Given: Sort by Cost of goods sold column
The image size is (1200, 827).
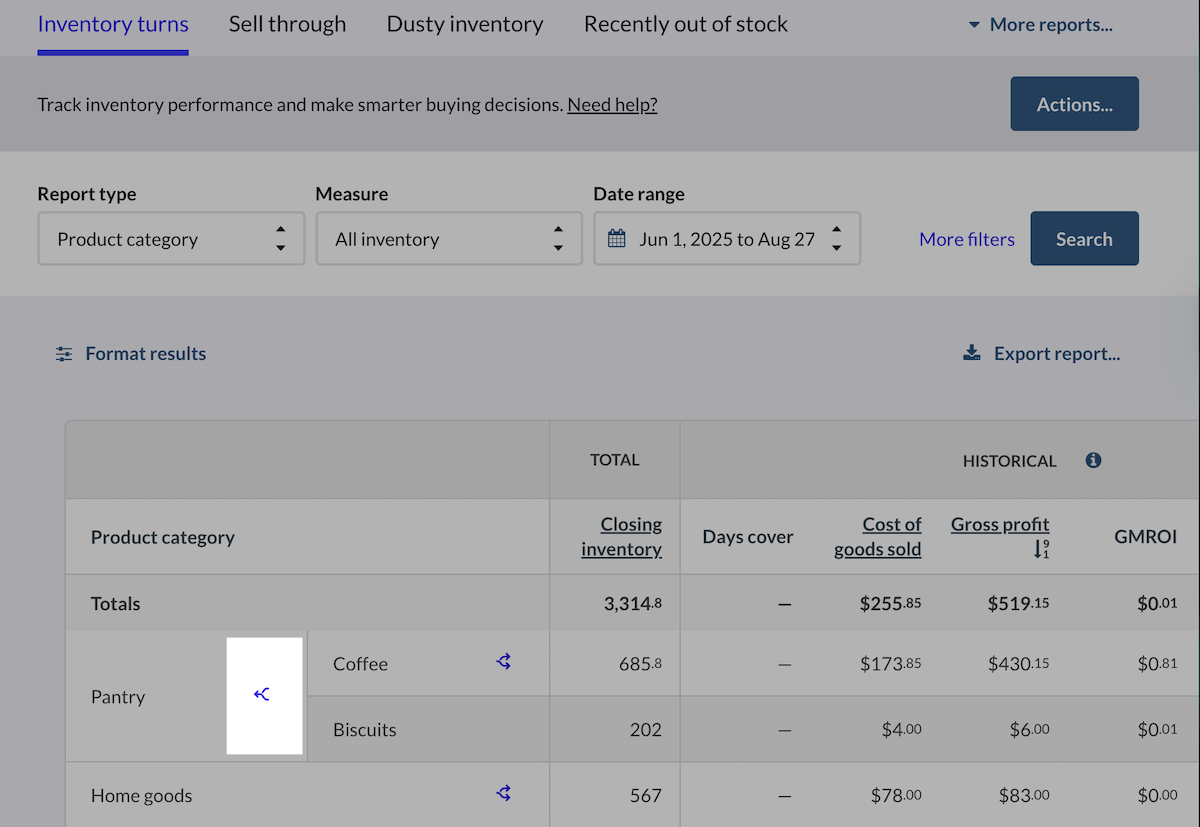Looking at the screenshot, I should [878, 536].
